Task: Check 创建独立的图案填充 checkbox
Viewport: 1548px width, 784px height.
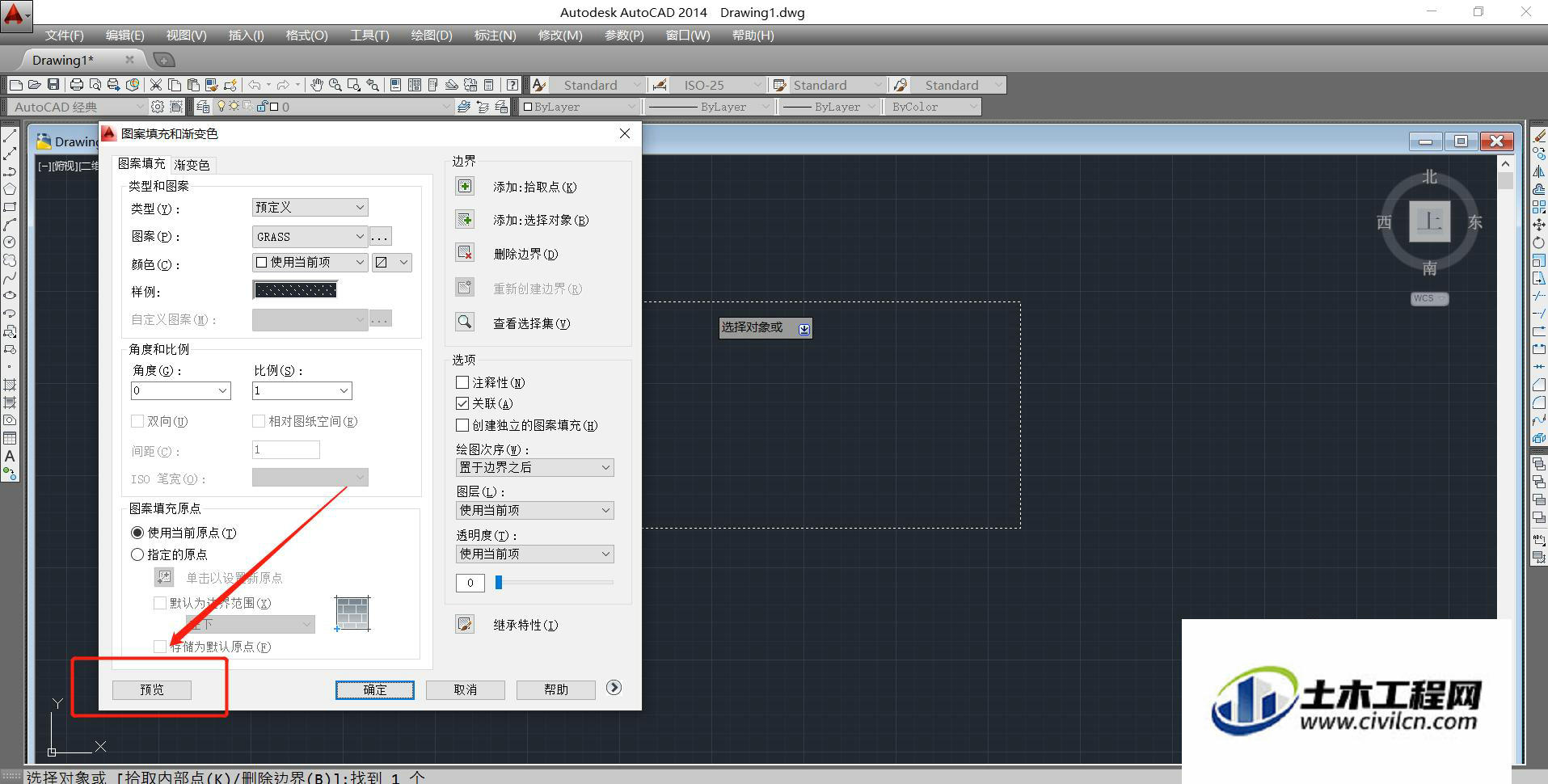Action: tap(462, 425)
